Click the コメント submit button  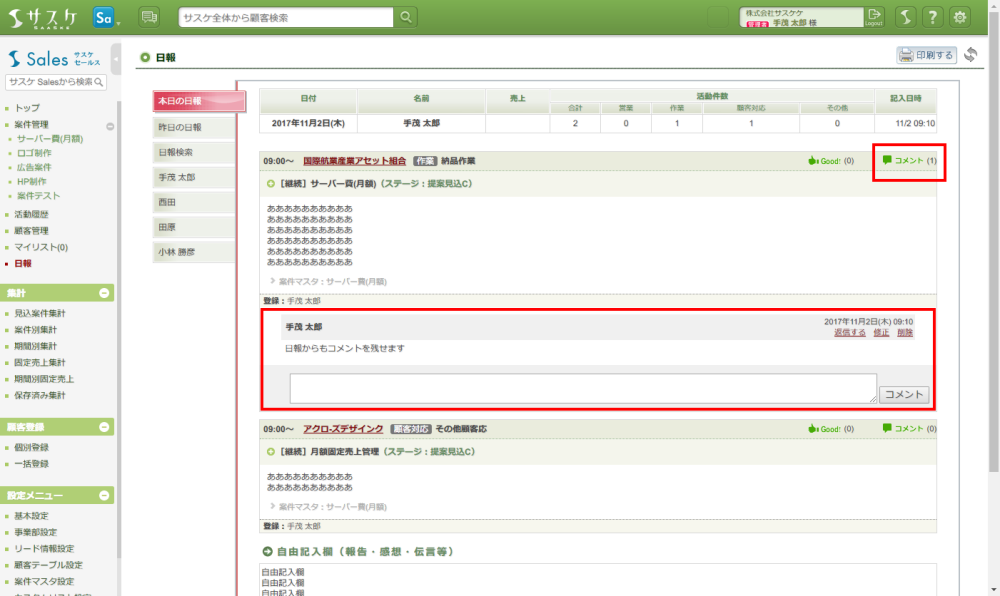point(904,394)
